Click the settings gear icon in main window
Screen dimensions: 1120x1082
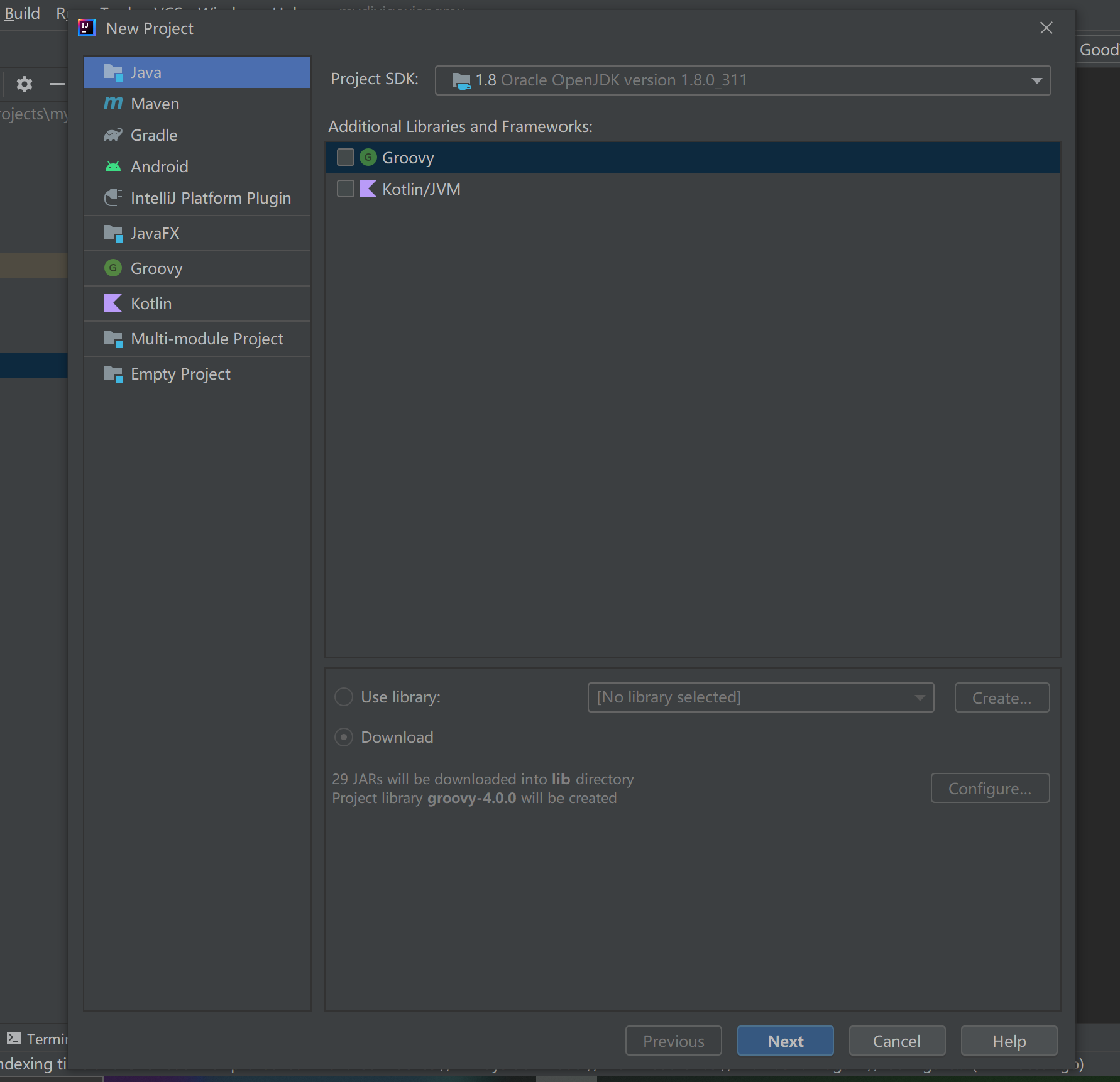point(24,84)
